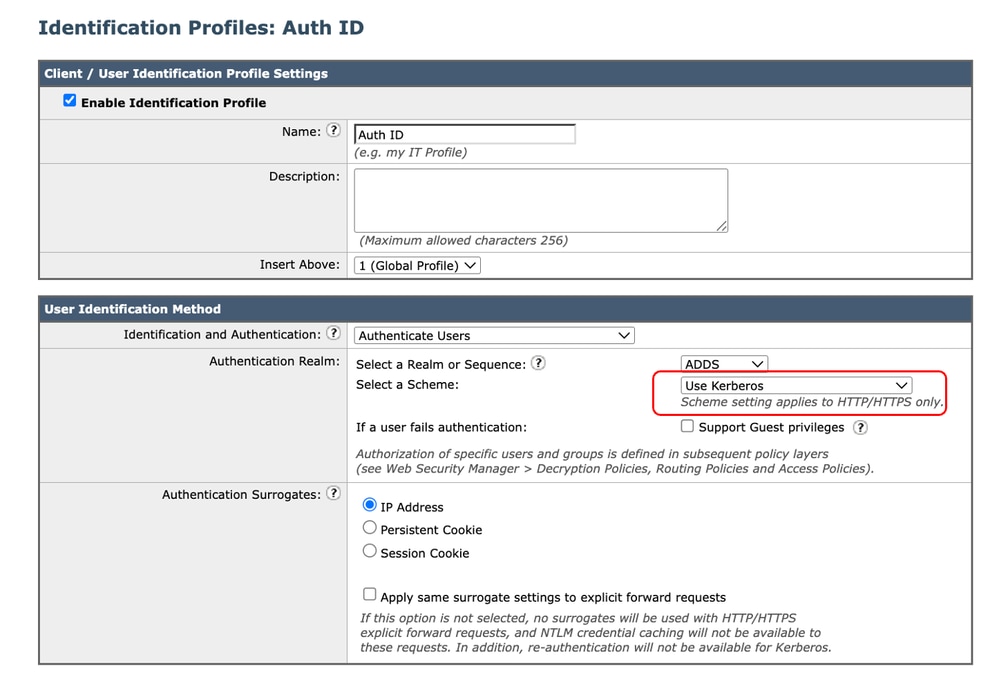The height and width of the screenshot is (684, 999).
Task: Enable Support Guest privileges
Action: pyautogui.click(x=687, y=427)
